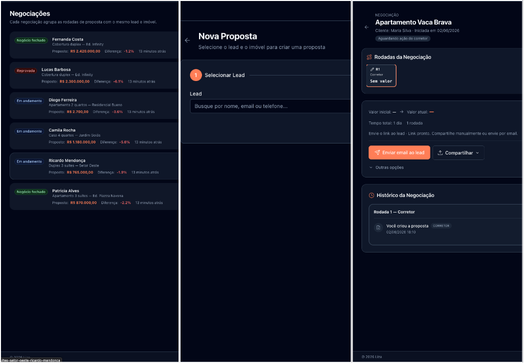The image size is (524, 363).
Task: Click the clock icon beside Histórico da Negociação
Action: (x=371, y=195)
